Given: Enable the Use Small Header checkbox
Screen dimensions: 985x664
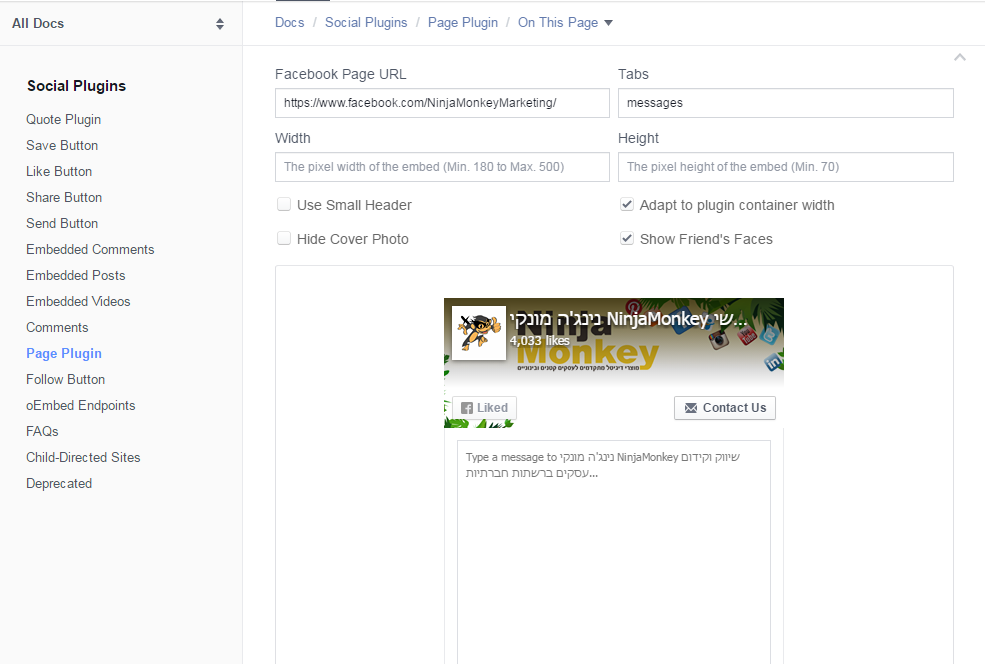Looking at the screenshot, I should pos(285,205).
